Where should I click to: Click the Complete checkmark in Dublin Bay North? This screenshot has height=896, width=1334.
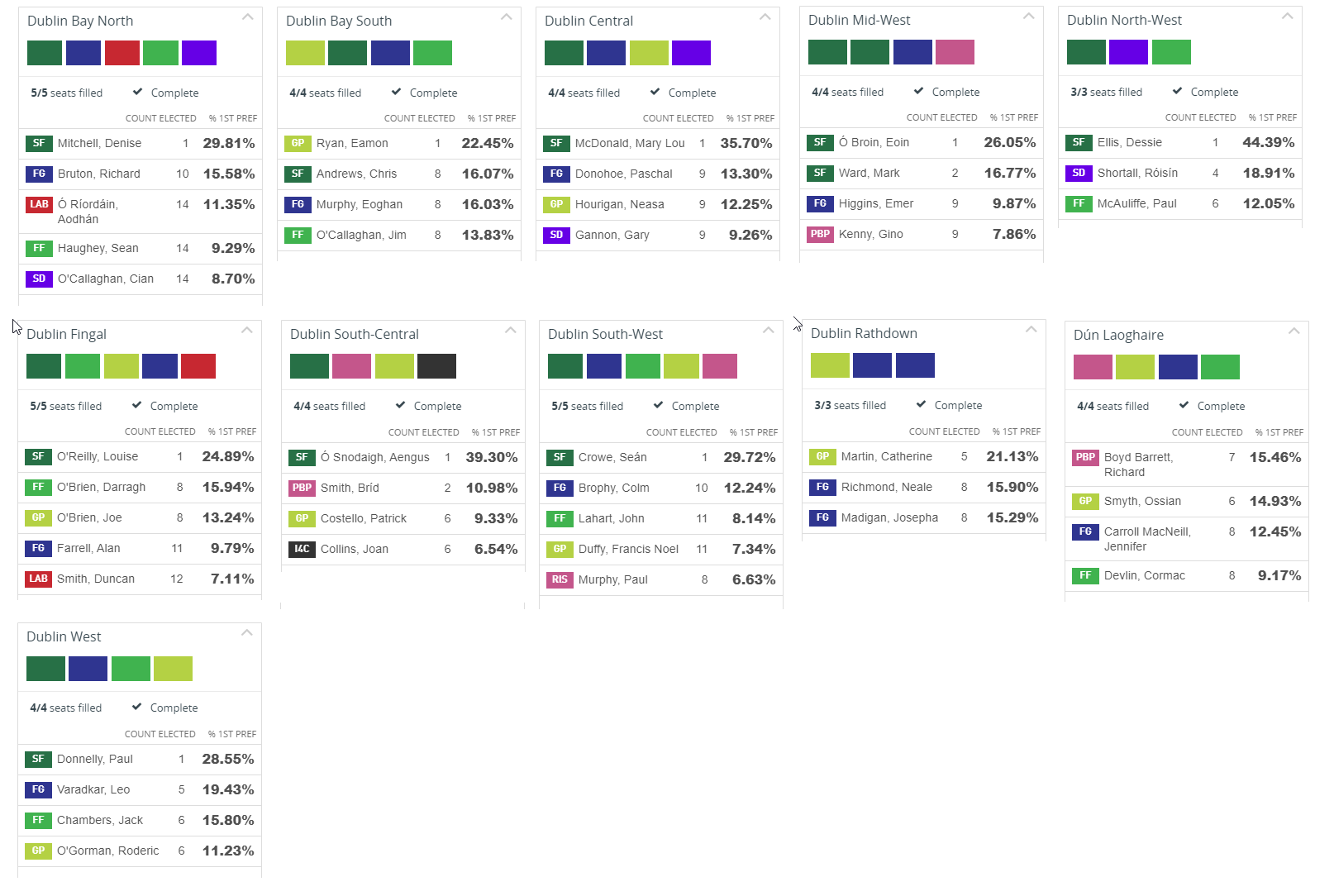(137, 92)
